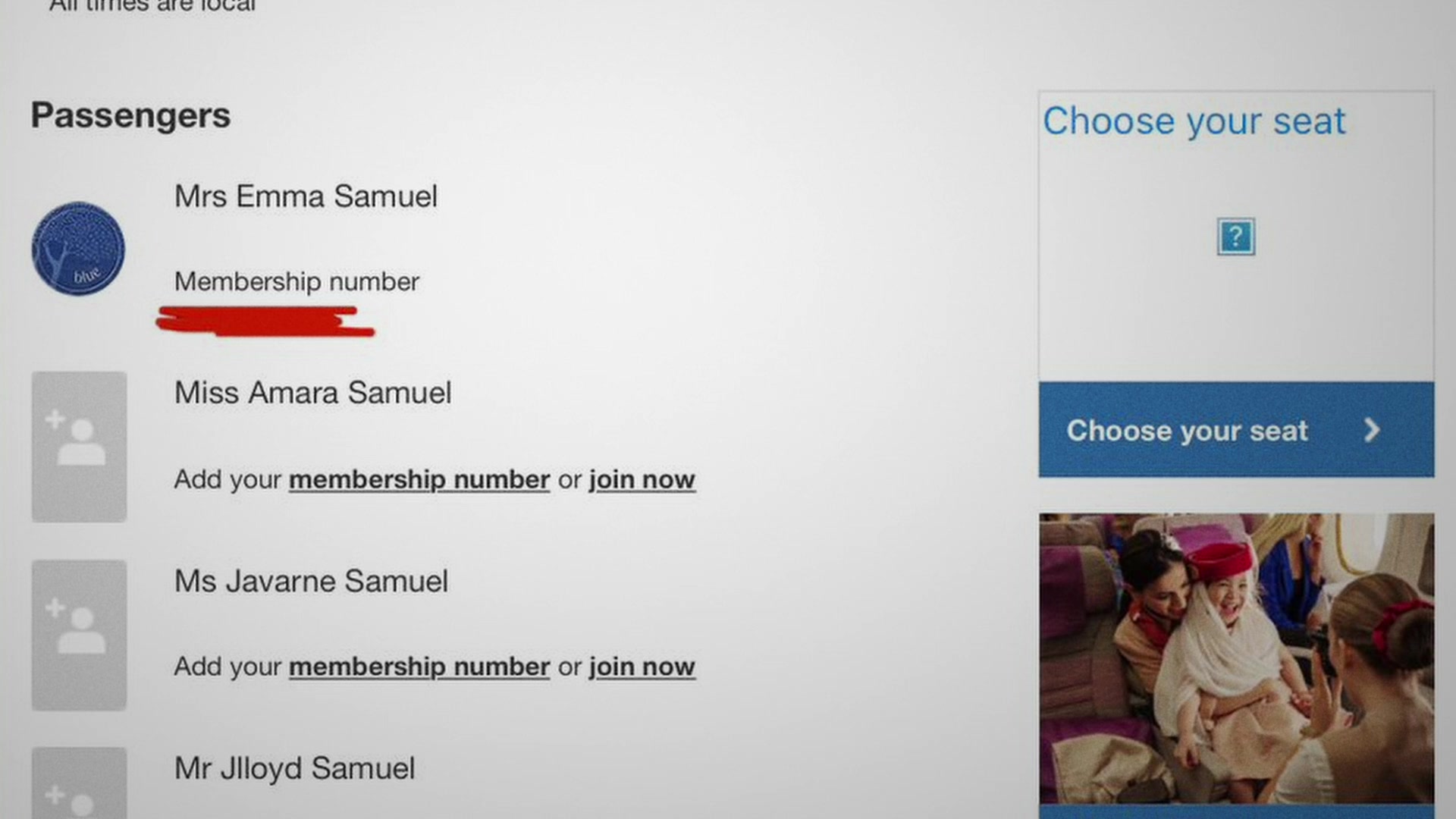Add membership number for Ms Javarne Samuel
Screen dimensions: 1456x819
tap(419, 667)
